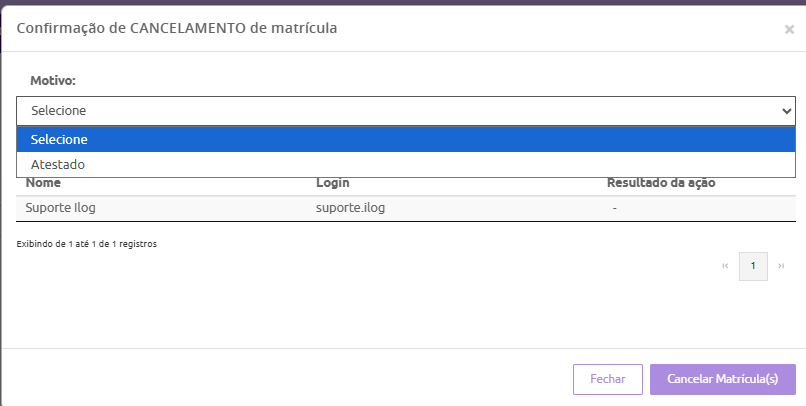The width and height of the screenshot is (806, 406).
Task: Click the Motivo dropdown arrow
Action: 785,111
